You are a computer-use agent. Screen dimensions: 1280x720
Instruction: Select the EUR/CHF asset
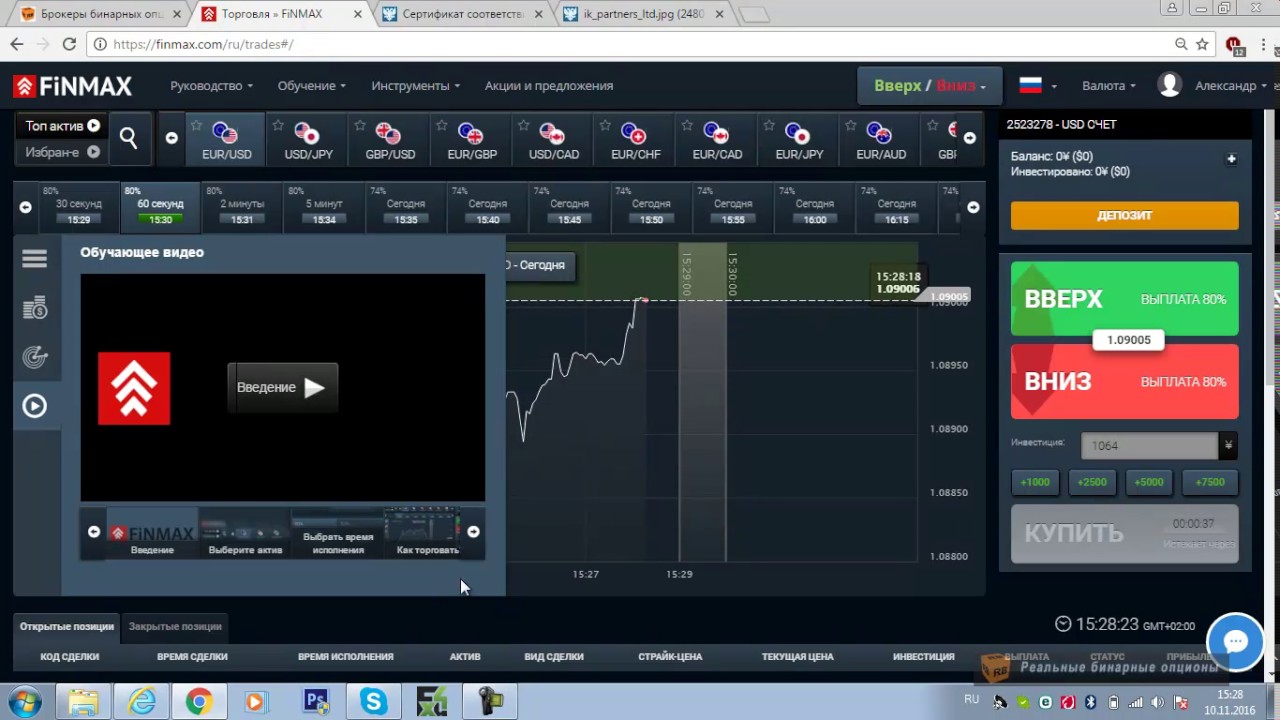(636, 140)
